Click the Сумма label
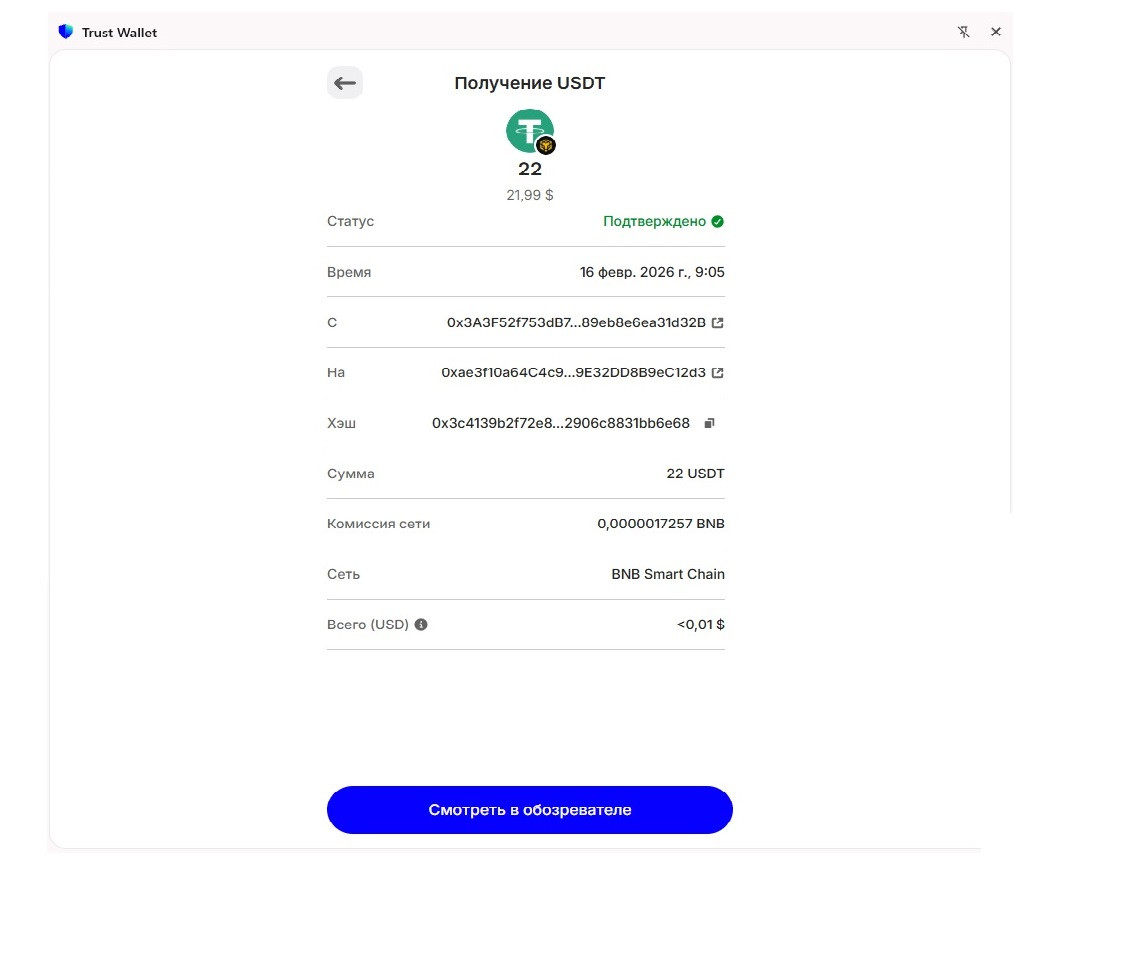This screenshot has width=1140, height=959. (x=350, y=473)
